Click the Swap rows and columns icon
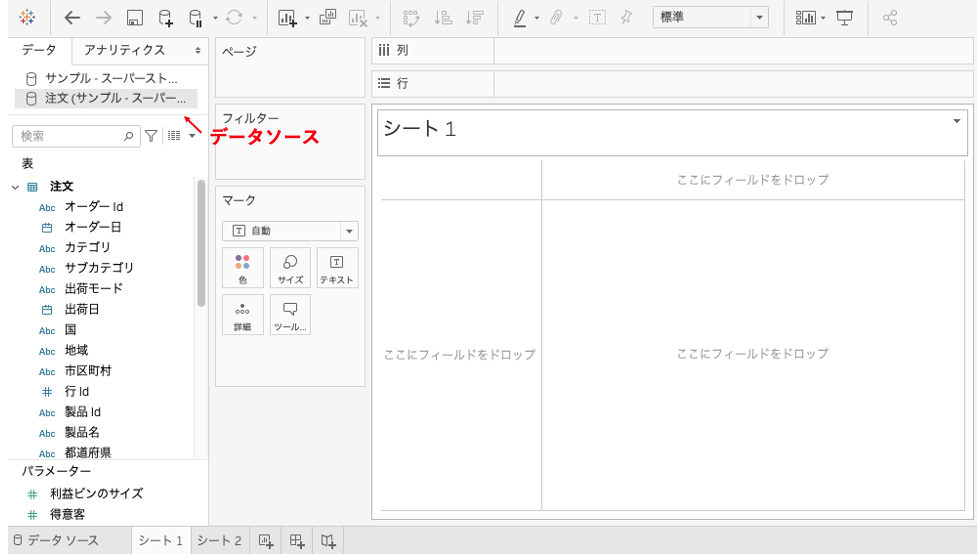Viewport: 980px width, 554px height. pyautogui.click(x=411, y=18)
